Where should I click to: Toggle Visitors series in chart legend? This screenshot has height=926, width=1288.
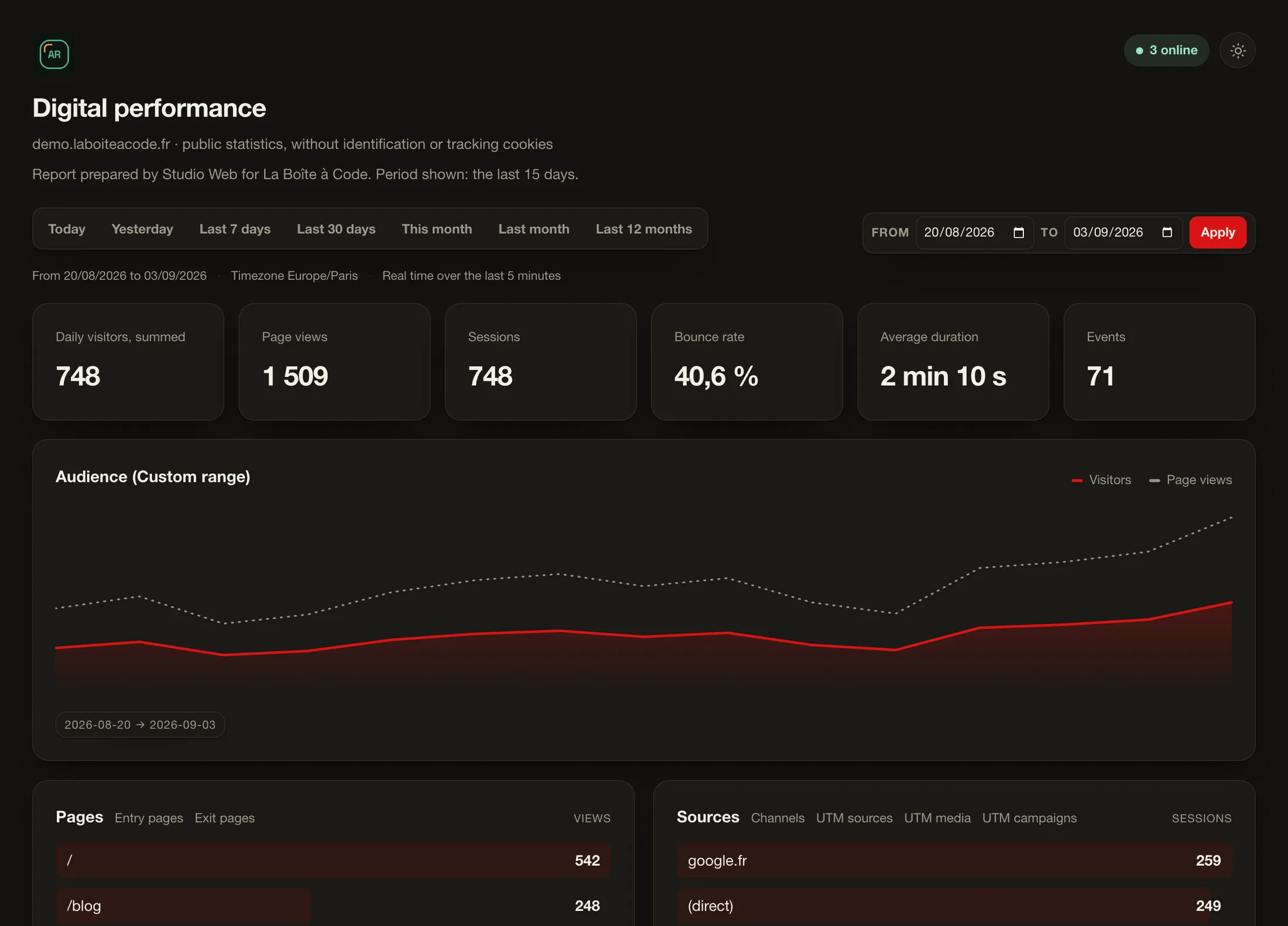[x=1101, y=480]
